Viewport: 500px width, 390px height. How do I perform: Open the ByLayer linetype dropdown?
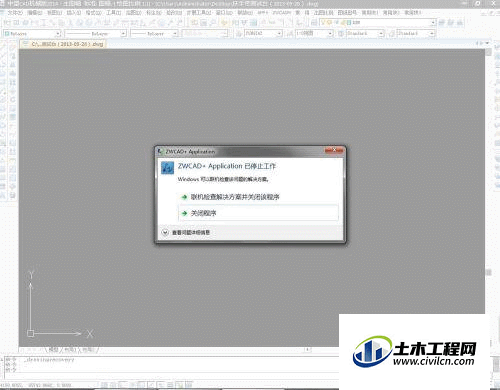click(96, 34)
